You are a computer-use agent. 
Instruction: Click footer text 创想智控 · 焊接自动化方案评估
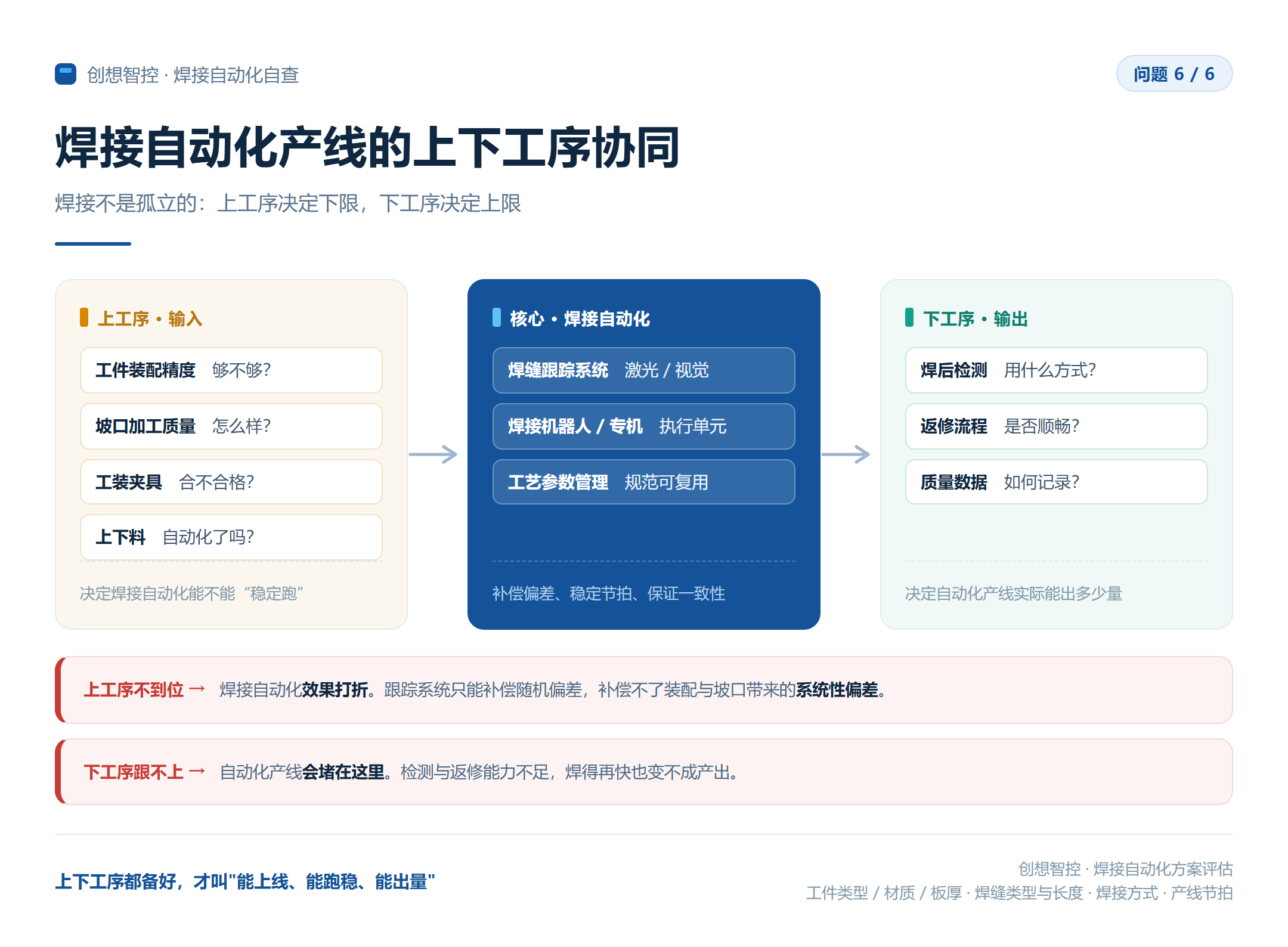[1125, 869]
